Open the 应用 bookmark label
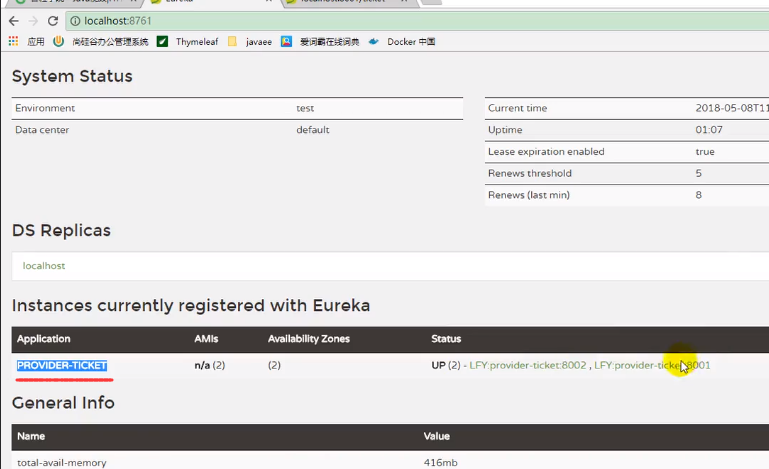 tap(36, 42)
